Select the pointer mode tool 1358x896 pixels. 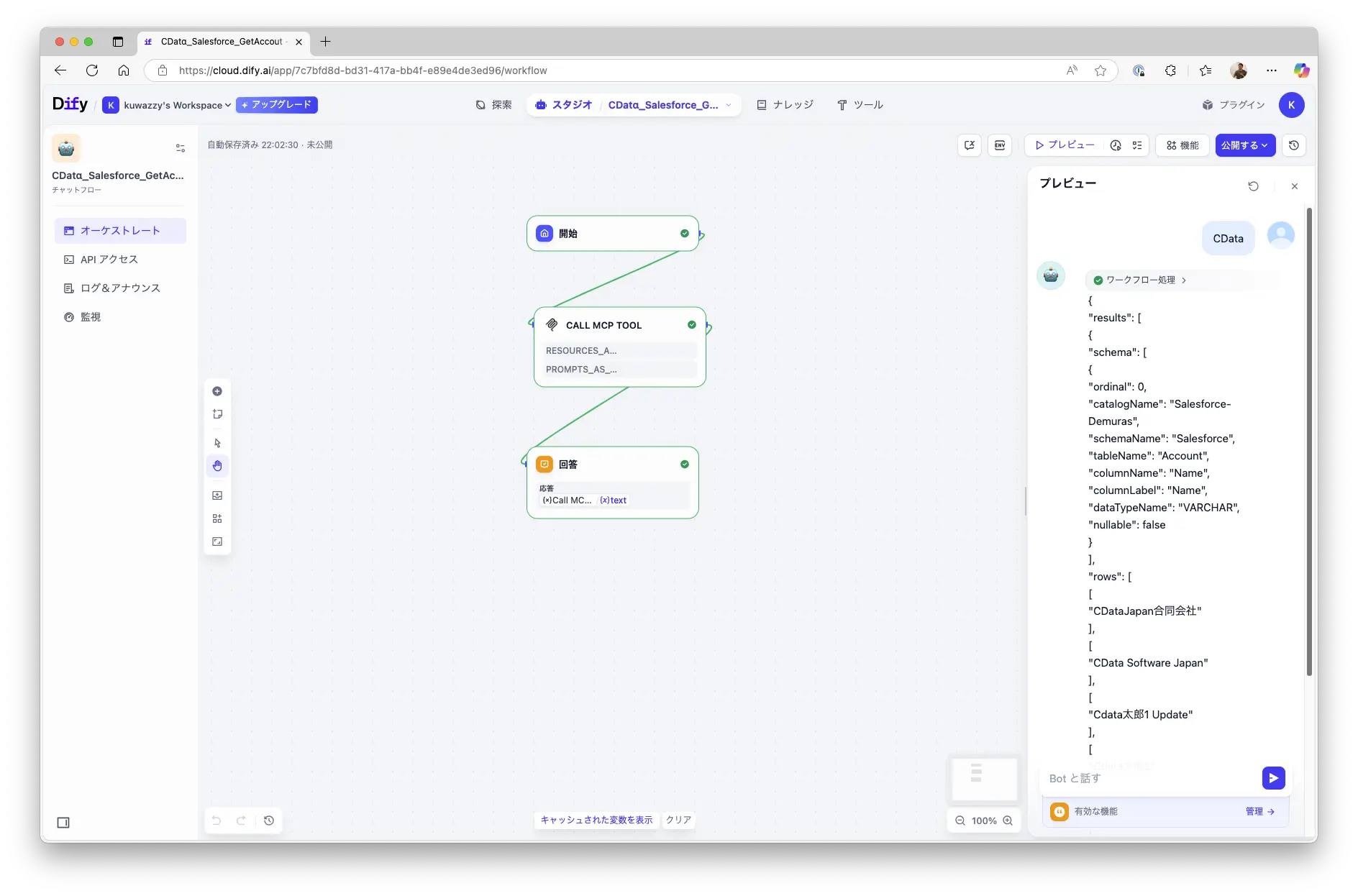coord(217,443)
